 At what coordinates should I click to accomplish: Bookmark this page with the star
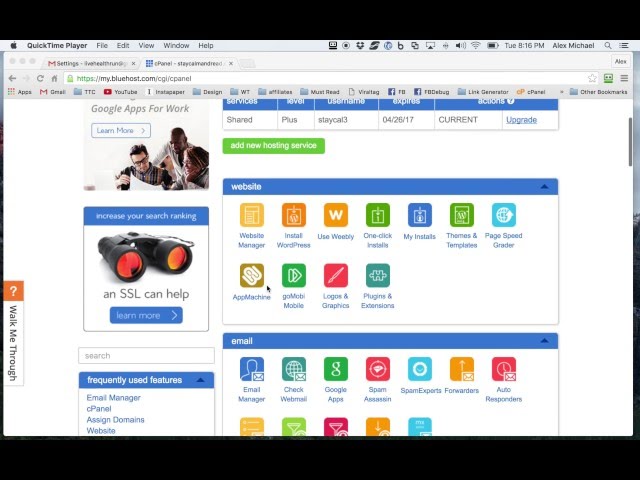click(x=592, y=78)
